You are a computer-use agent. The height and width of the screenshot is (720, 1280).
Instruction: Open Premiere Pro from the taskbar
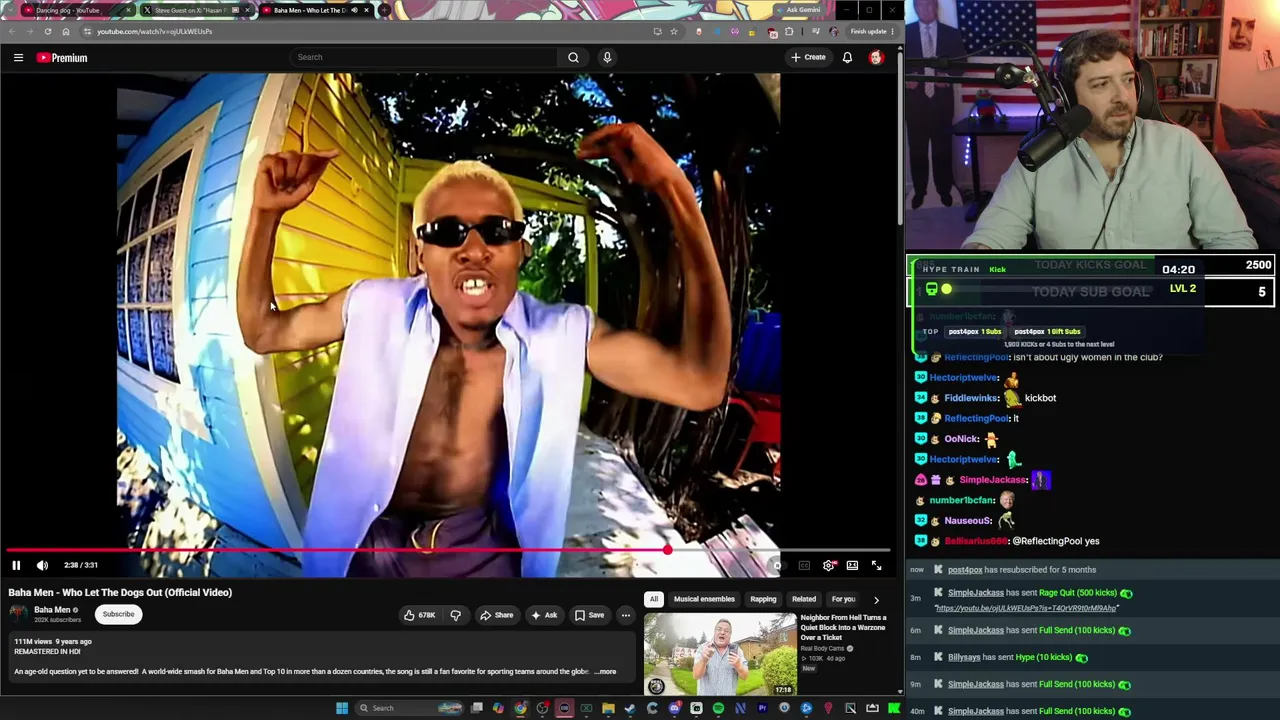pos(762,708)
